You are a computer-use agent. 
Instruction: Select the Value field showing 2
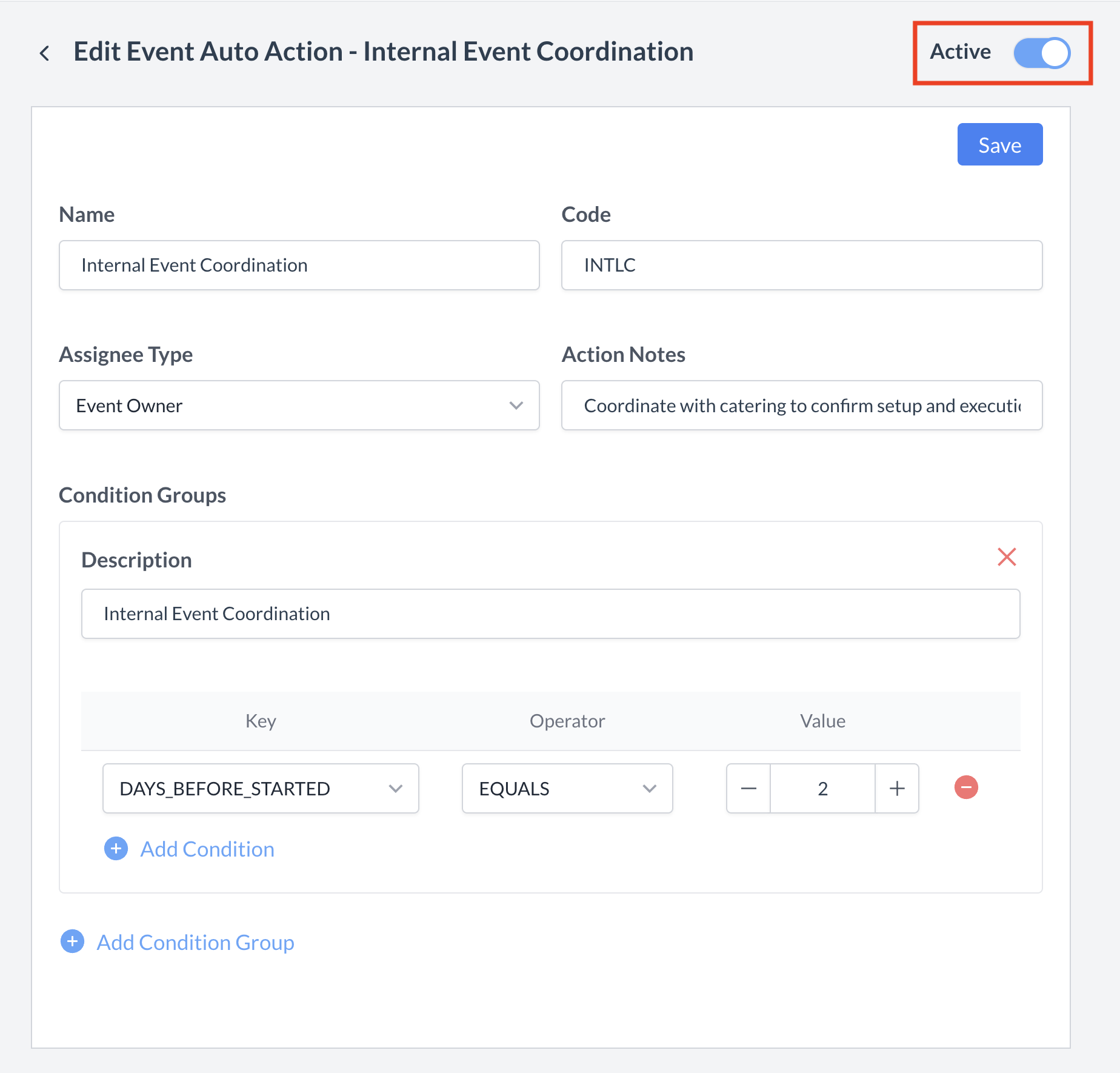[x=822, y=788]
